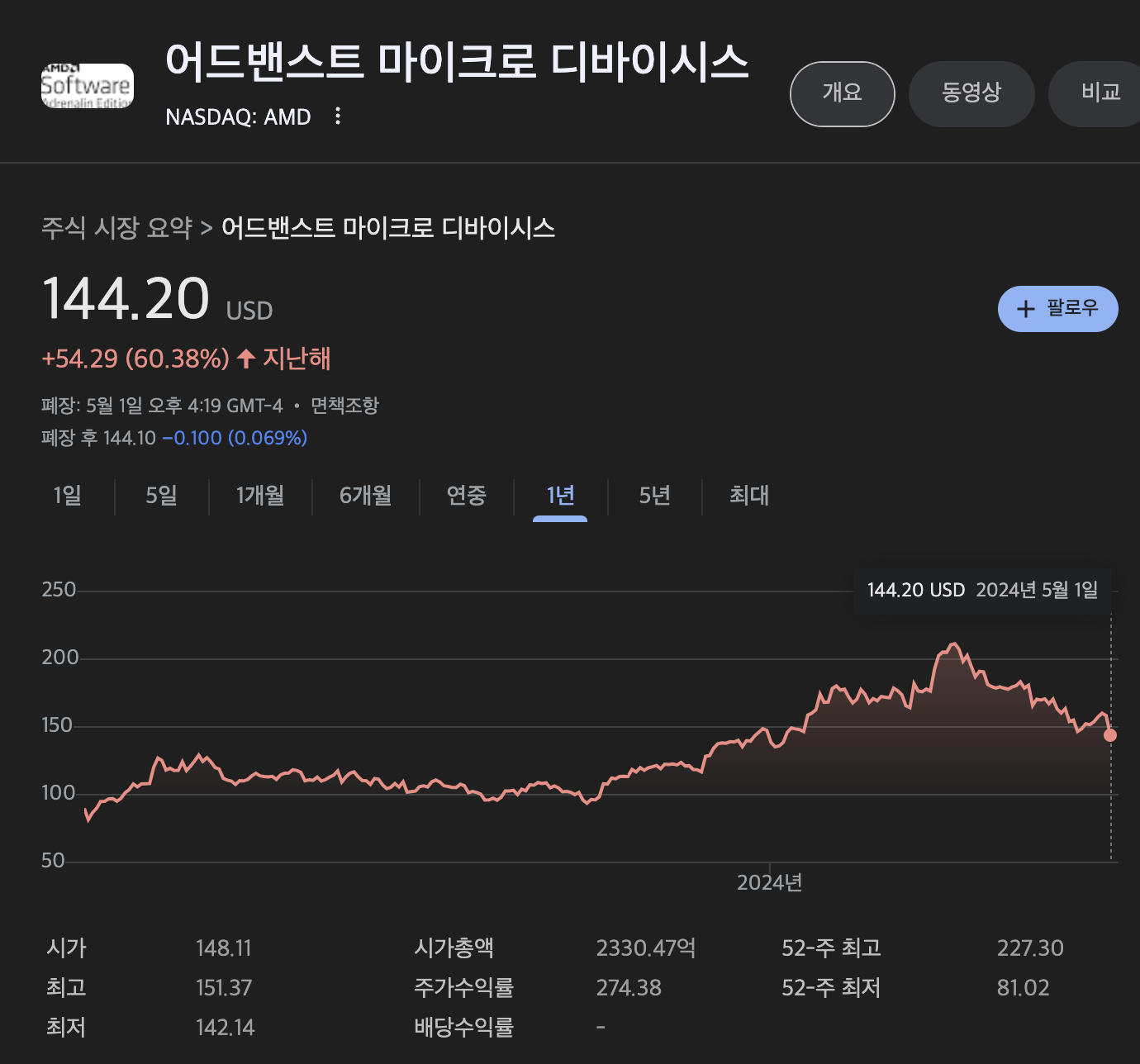Select the 1개월 chart range
Screen dimensions: 1140x1064
260,496
